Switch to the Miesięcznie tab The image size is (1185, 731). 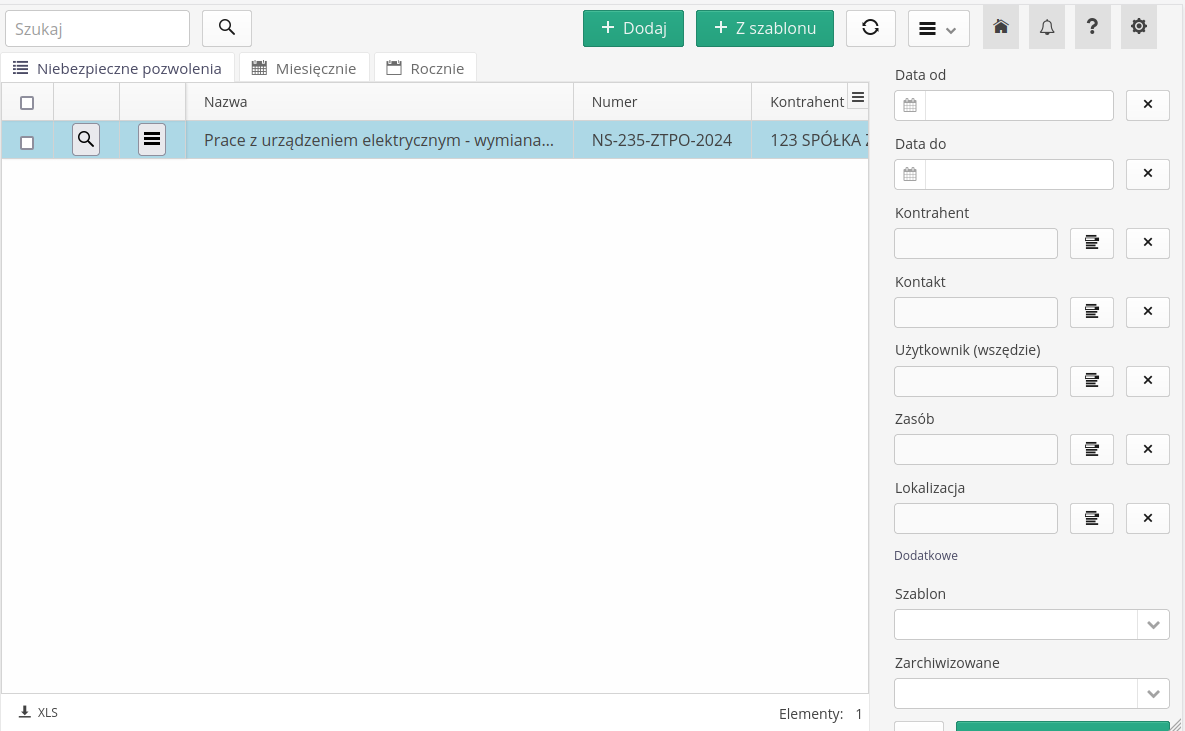pos(304,68)
